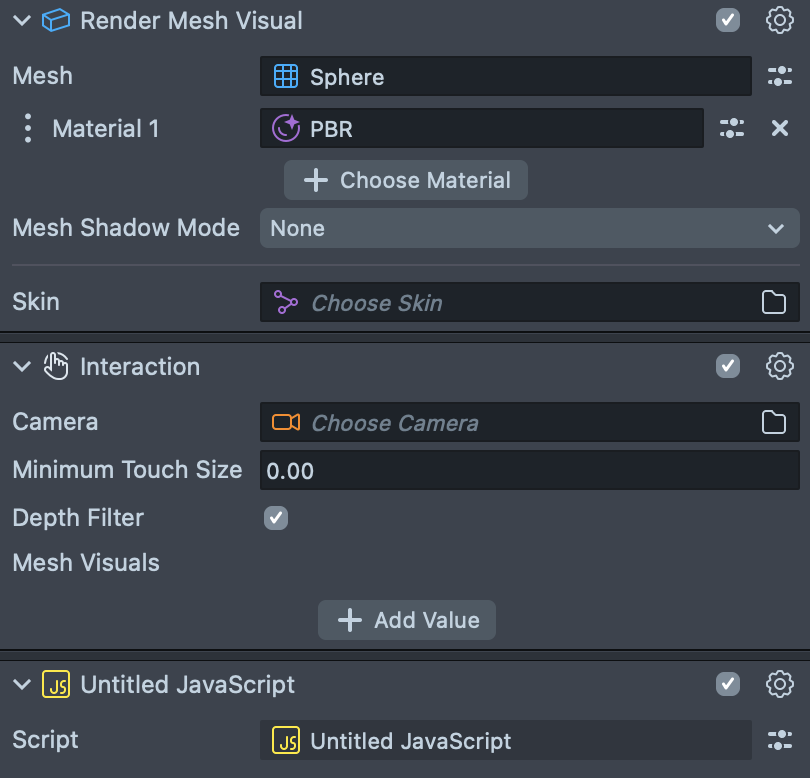Click the Script field options sliders icon
The image size is (810, 778).
(x=779, y=740)
